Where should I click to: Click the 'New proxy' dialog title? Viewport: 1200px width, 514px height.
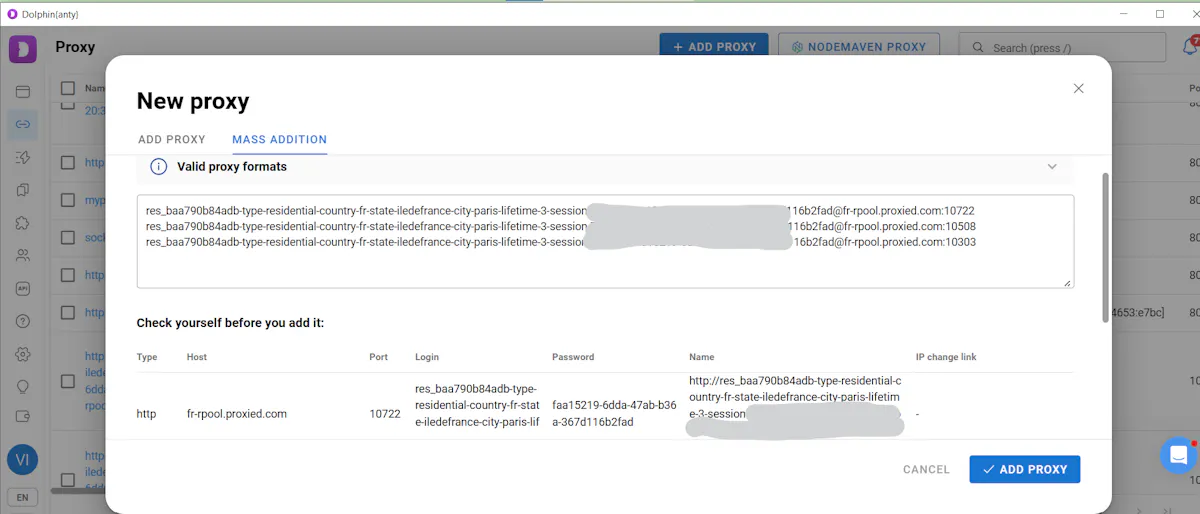193,101
